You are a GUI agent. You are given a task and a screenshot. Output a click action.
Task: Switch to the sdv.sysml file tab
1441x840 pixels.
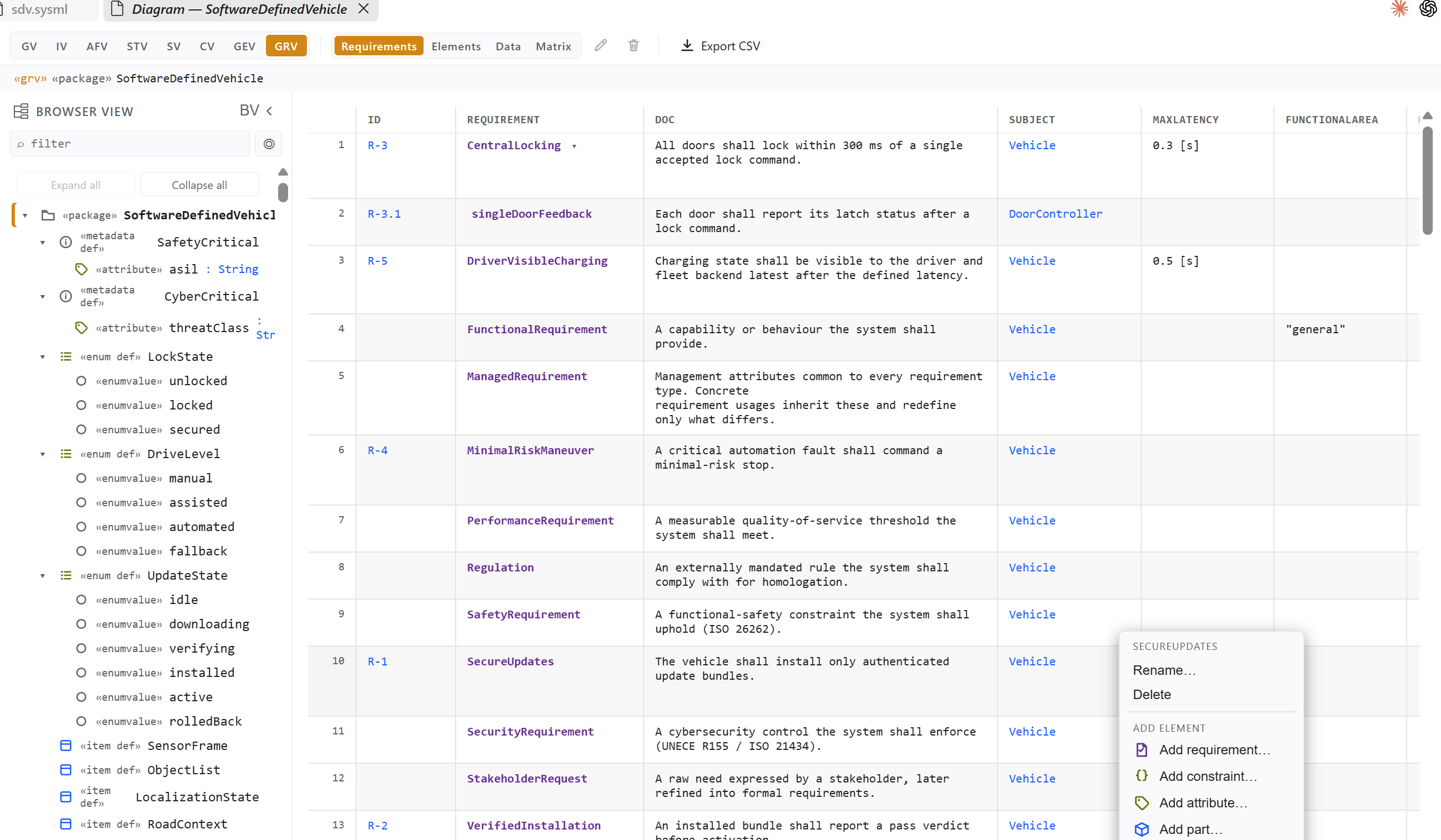click(x=40, y=9)
